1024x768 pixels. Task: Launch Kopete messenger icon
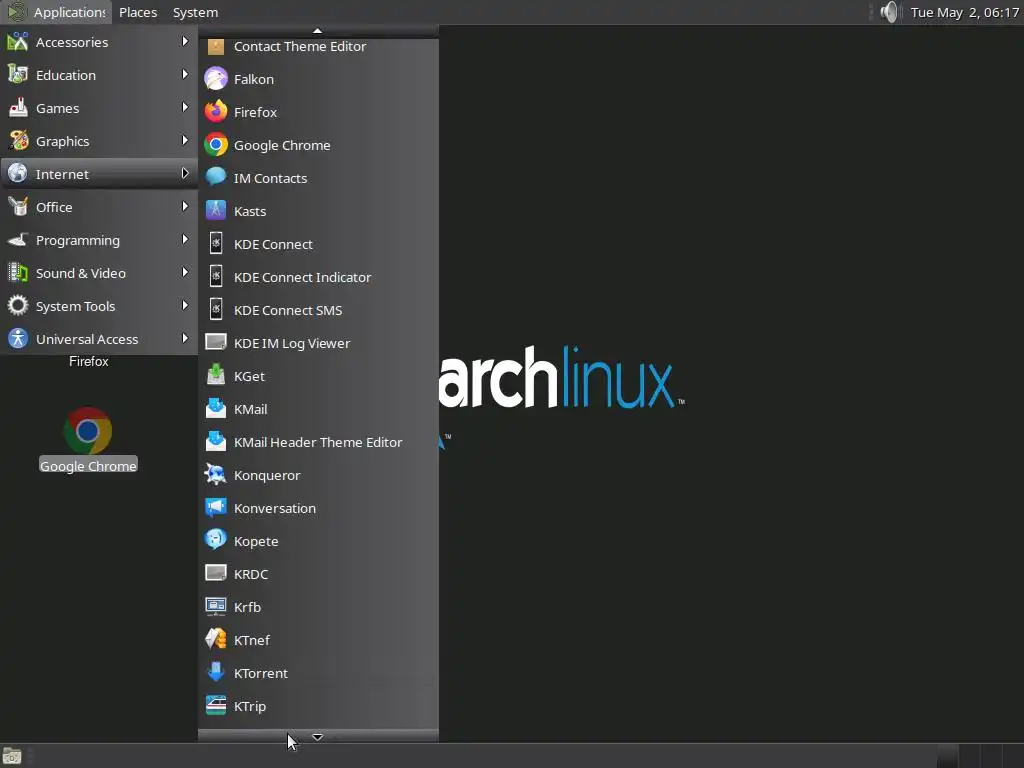[x=216, y=541]
